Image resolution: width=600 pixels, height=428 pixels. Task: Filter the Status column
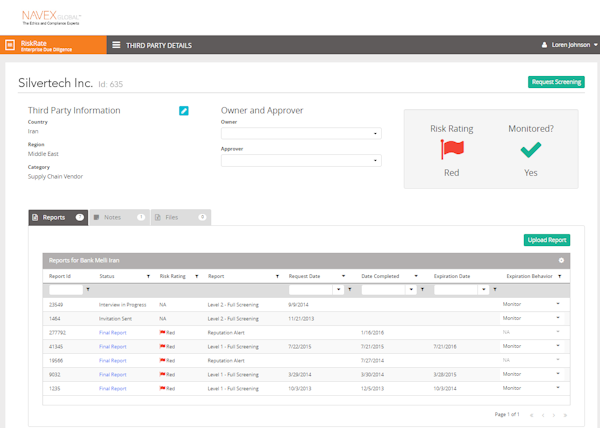tap(148, 276)
